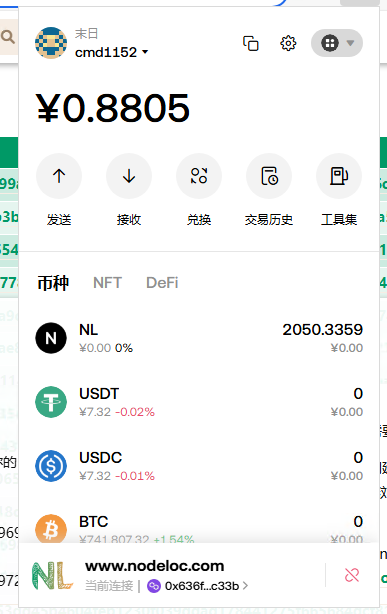
Task: Click the Receive (接收) down arrow icon
Action: tap(129, 176)
